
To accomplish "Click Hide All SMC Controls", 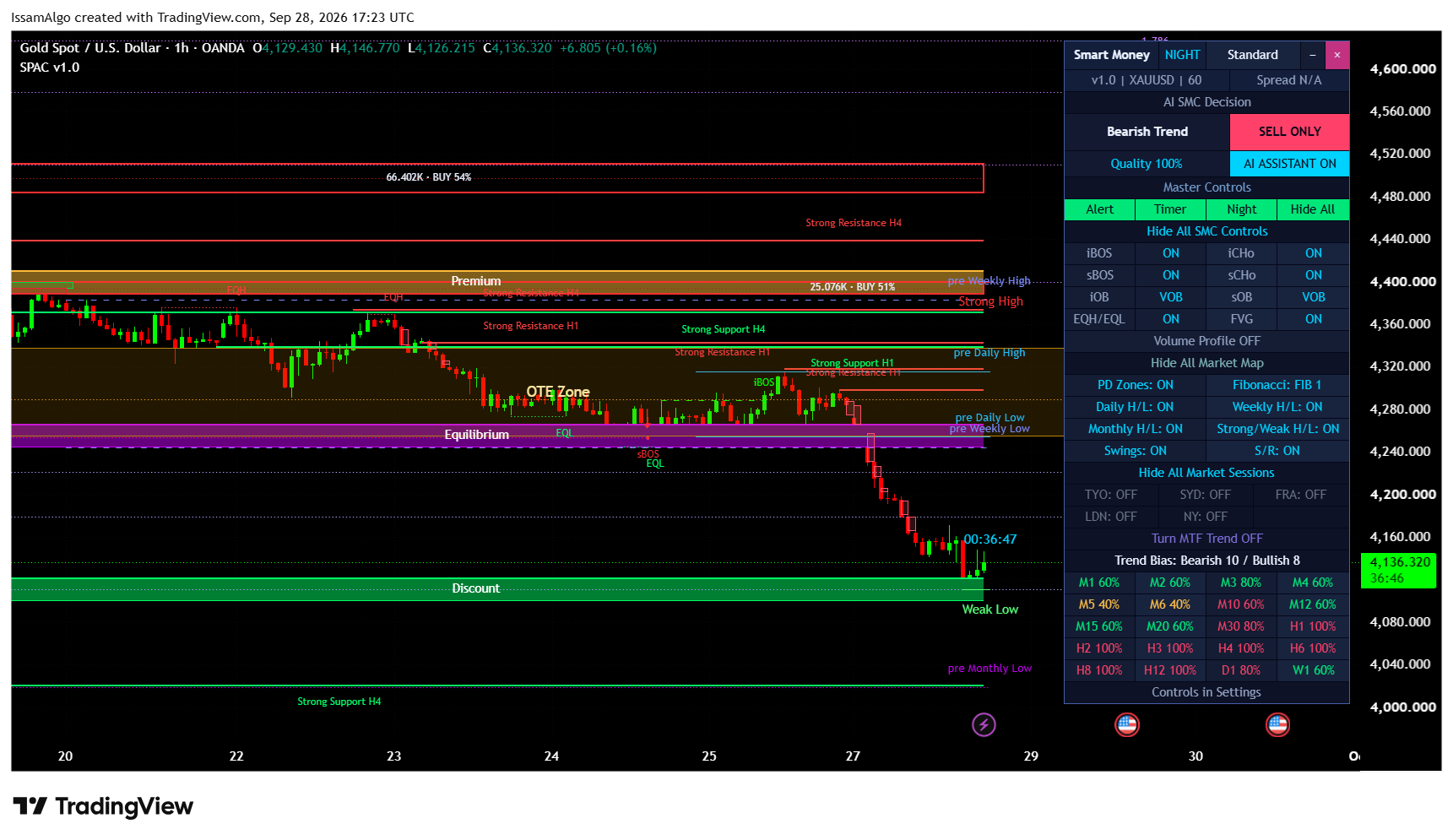I will 1206,231.
